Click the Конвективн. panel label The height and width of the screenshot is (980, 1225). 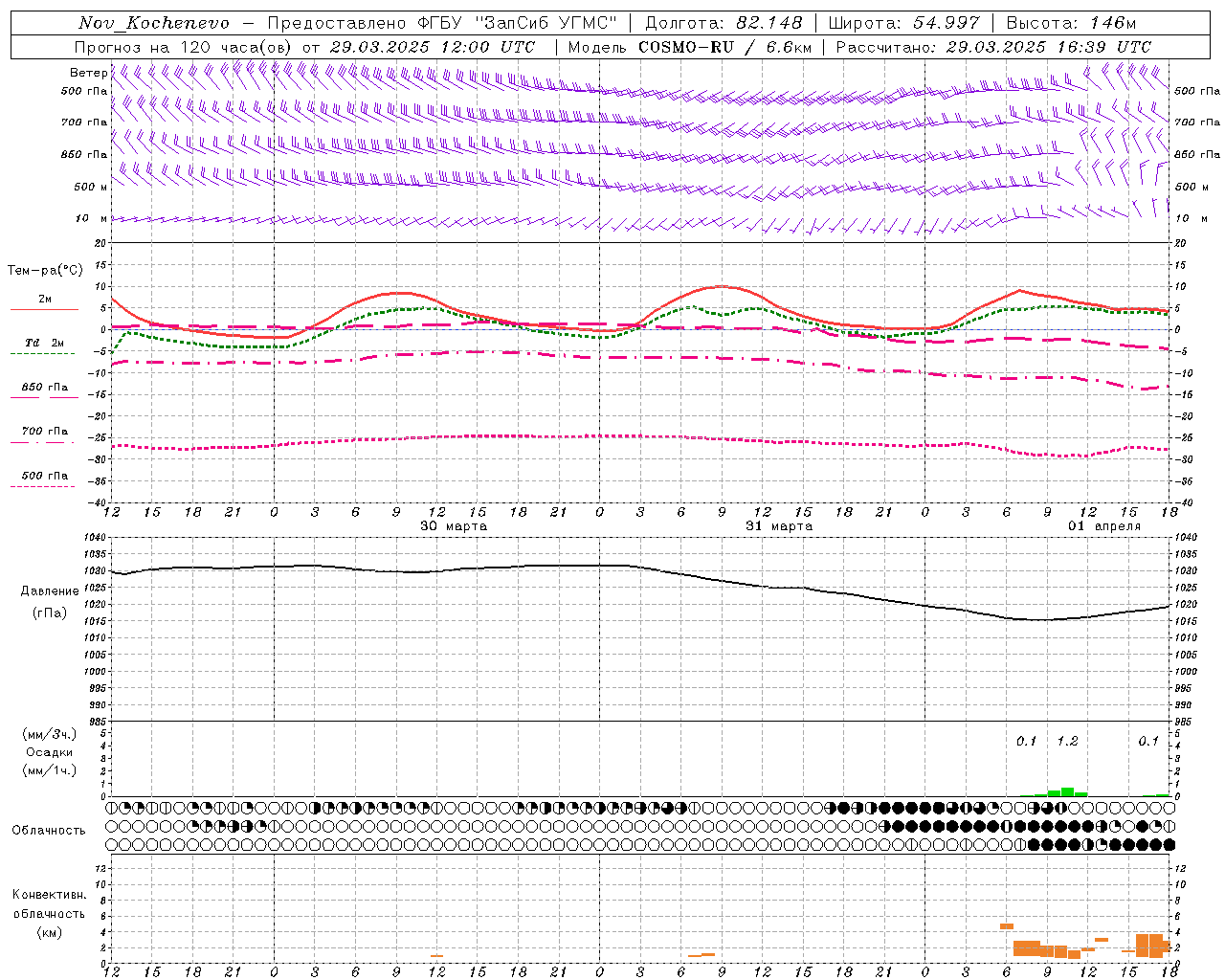[x=49, y=895]
